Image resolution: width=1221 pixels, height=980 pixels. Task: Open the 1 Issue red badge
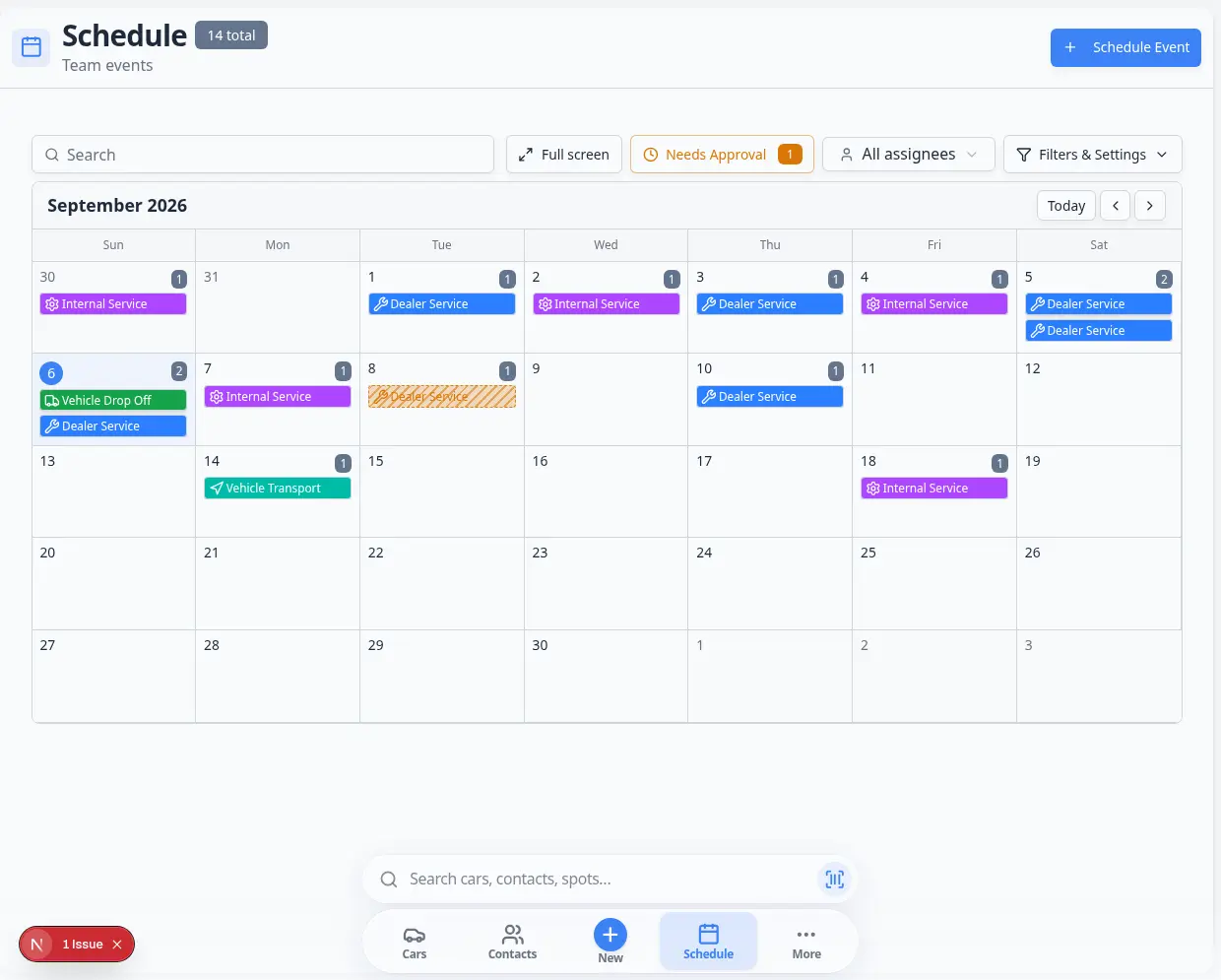click(77, 944)
